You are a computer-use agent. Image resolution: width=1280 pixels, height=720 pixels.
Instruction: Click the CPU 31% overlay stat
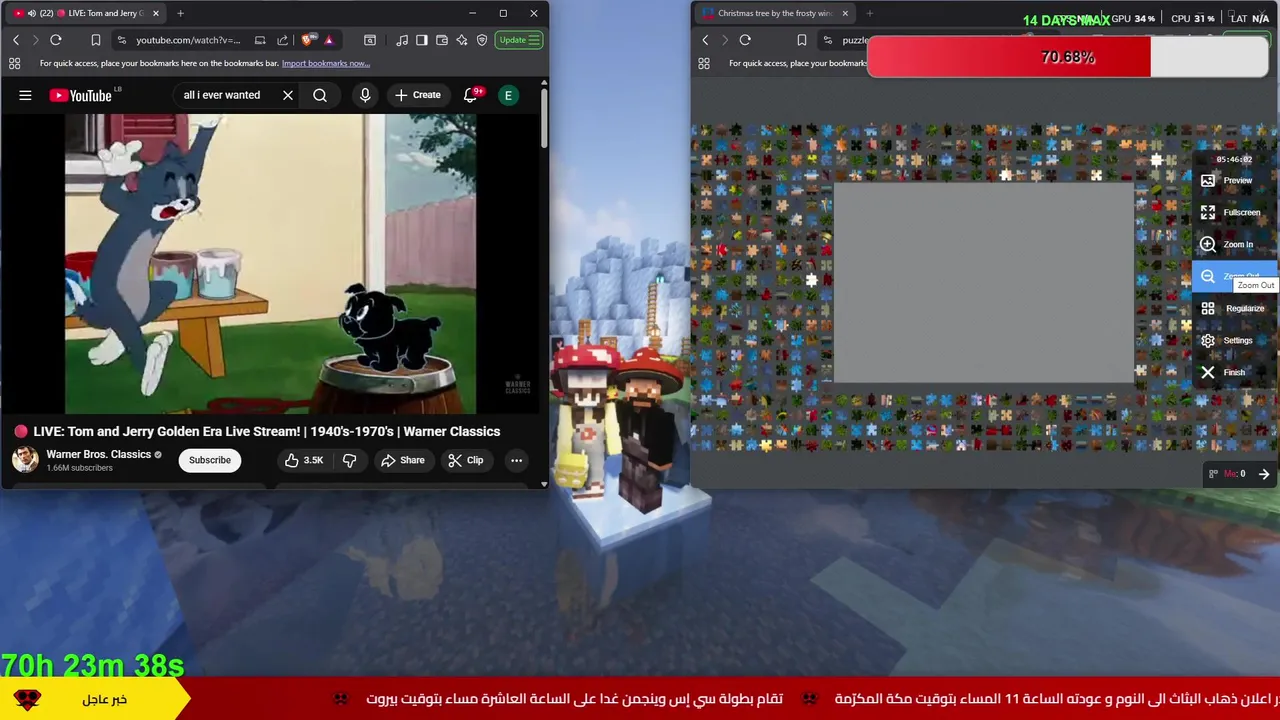point(1193,19)
